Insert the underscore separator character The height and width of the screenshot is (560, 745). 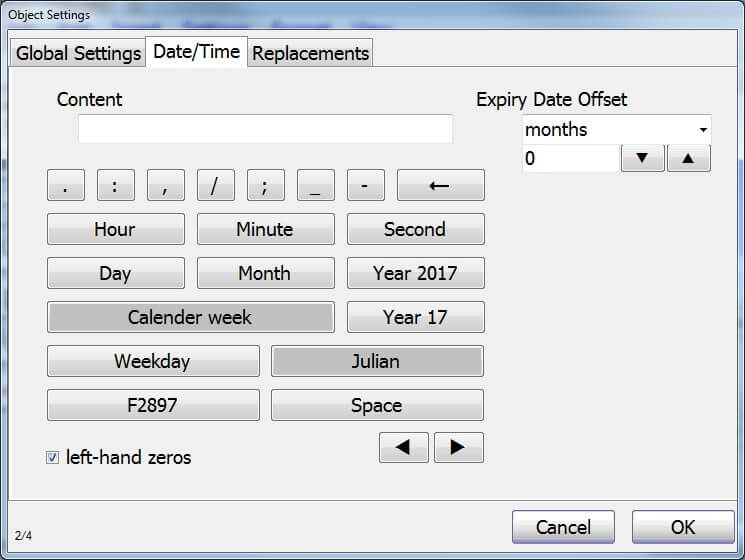(316, 185)
